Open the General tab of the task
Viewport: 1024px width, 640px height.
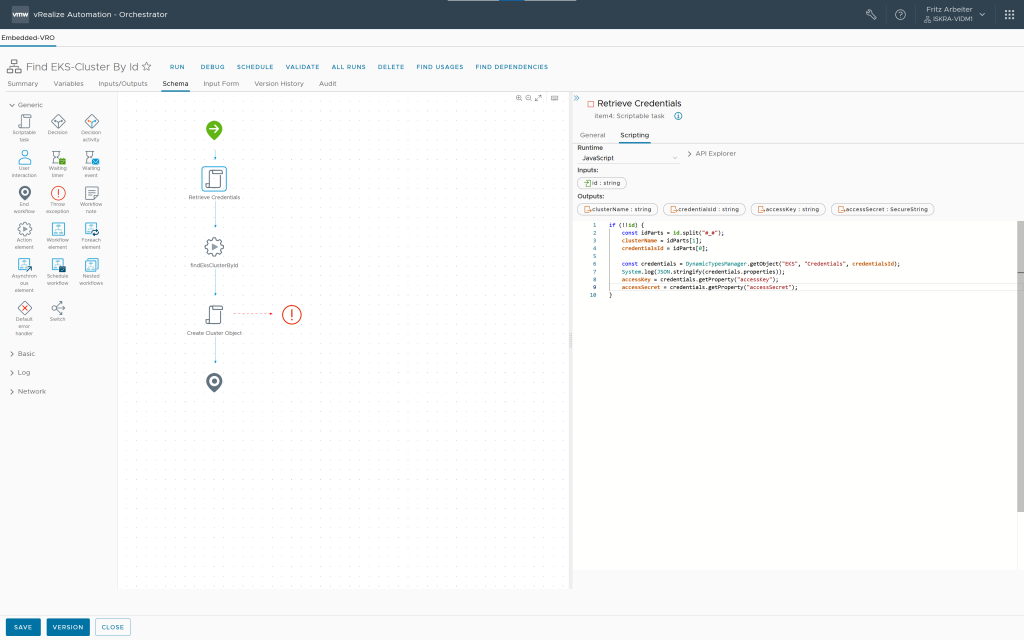point(593,134)
